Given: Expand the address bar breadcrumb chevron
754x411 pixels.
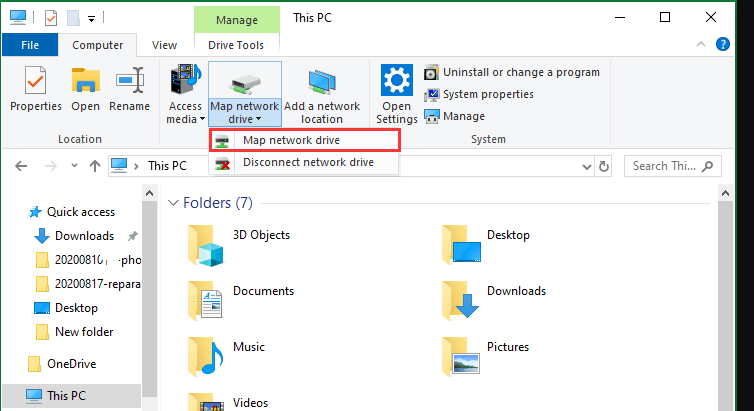Looking at the screenshot, I should point(137,166).
